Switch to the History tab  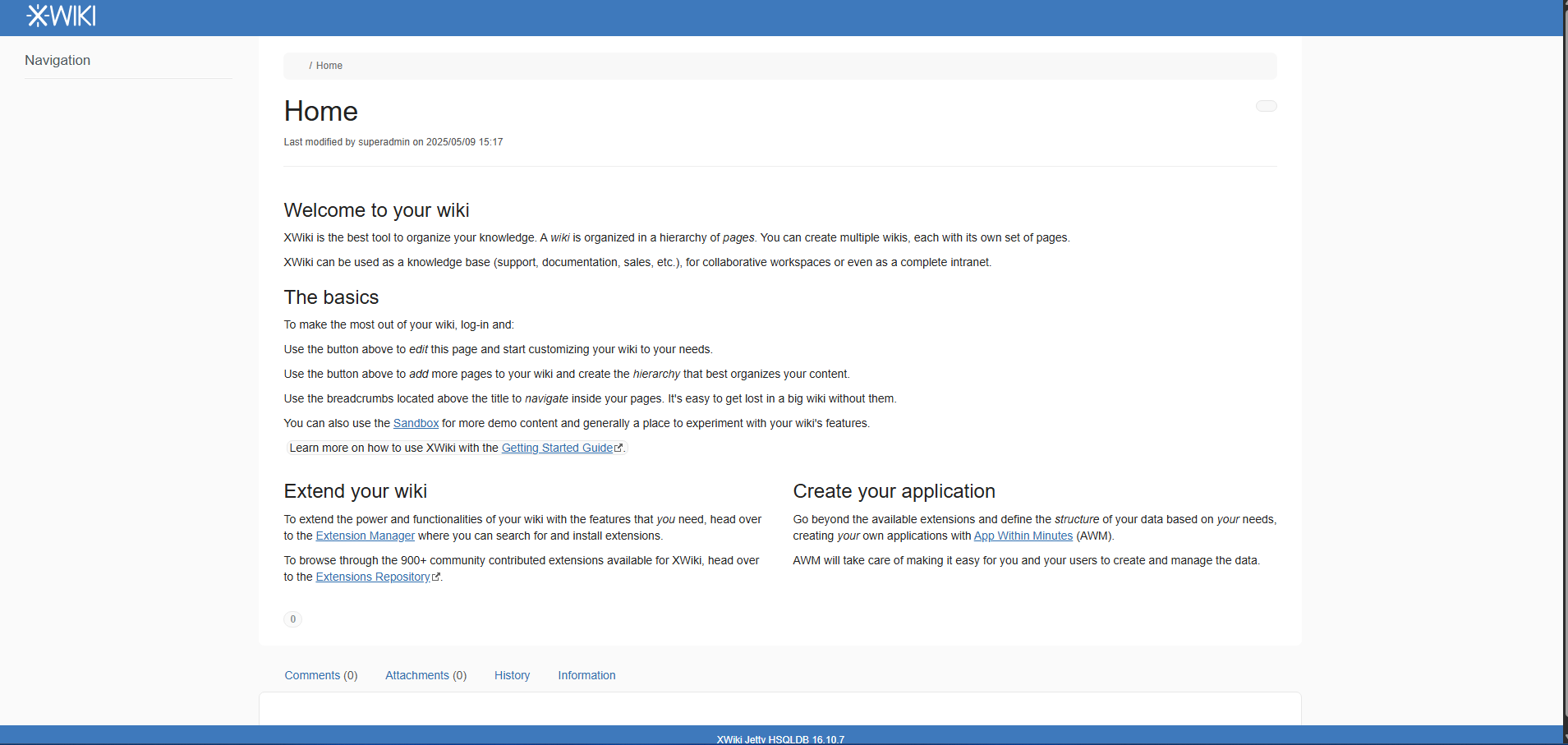coord(512,675)
